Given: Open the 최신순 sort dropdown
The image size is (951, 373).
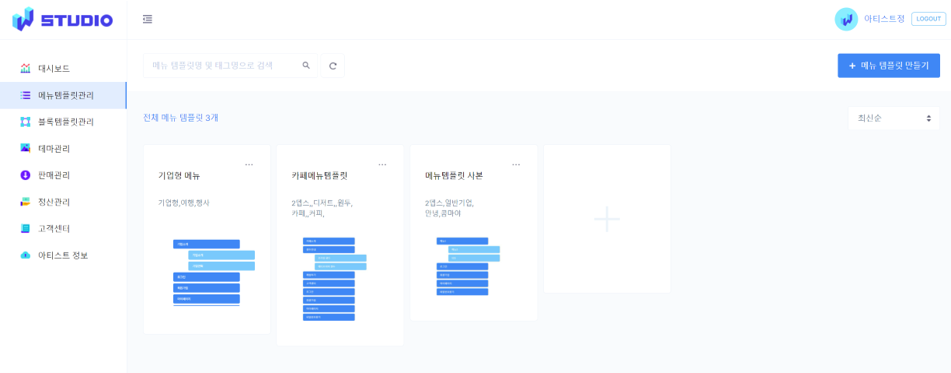Looking at the screenshot, I should click(893, 118).
